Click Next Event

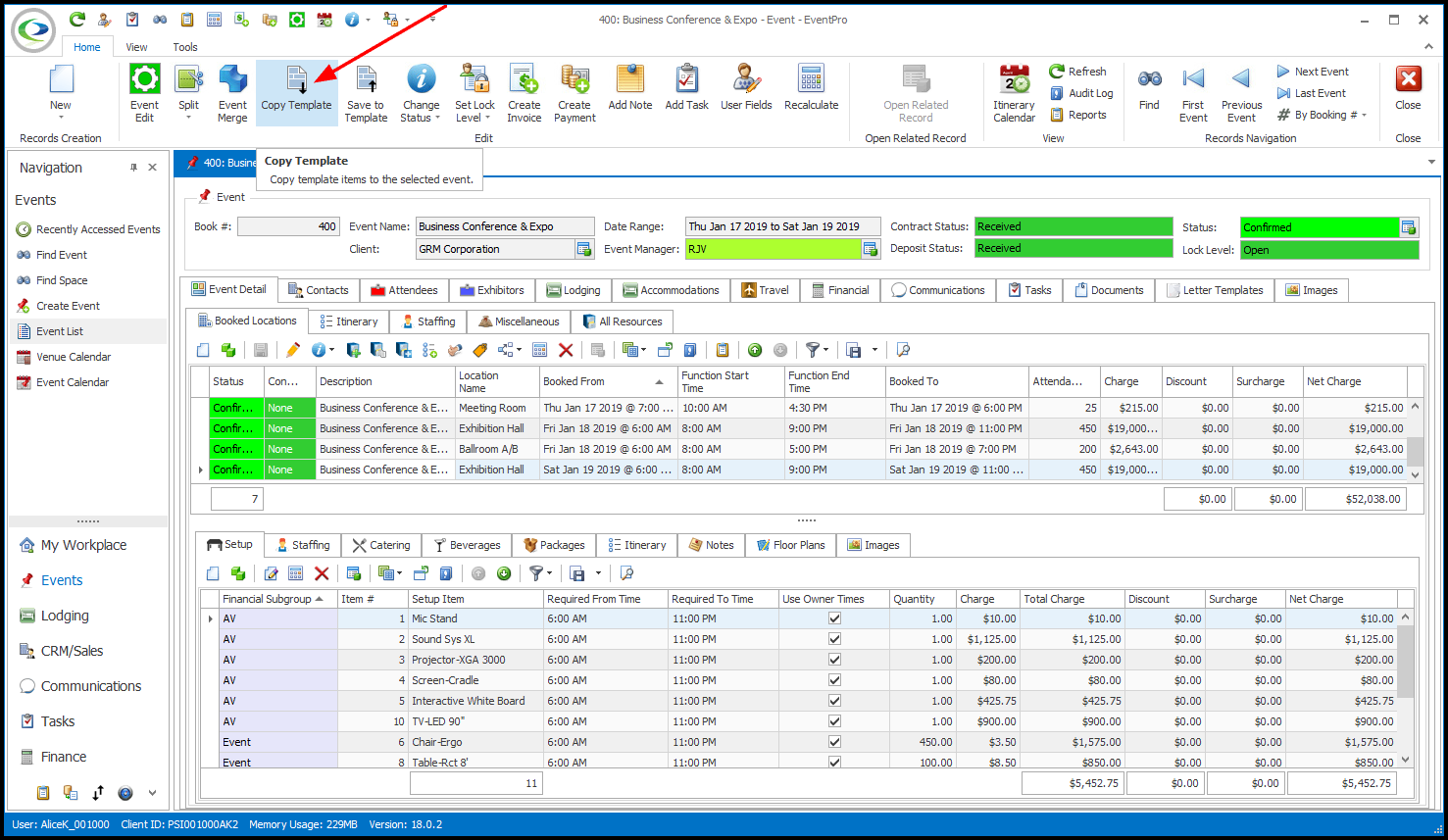(1313, 72)
